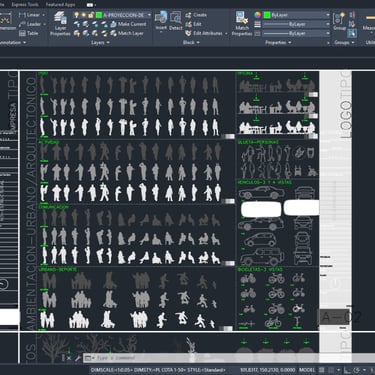Image resolution: width=375 pixels, height=375 pixels.
Task: Click the Make Current layer button
Action: pos(128,24)
